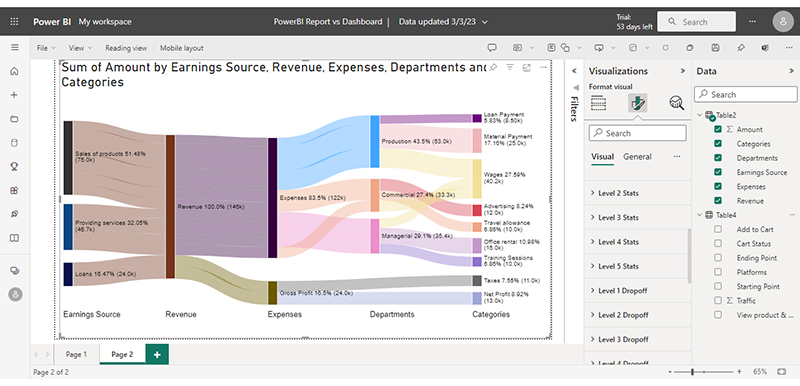Image resolution: width=800 pixels, height=386 pixels.
Task: Go to Home in left sidebar
Action: click(x=14, y=71)
